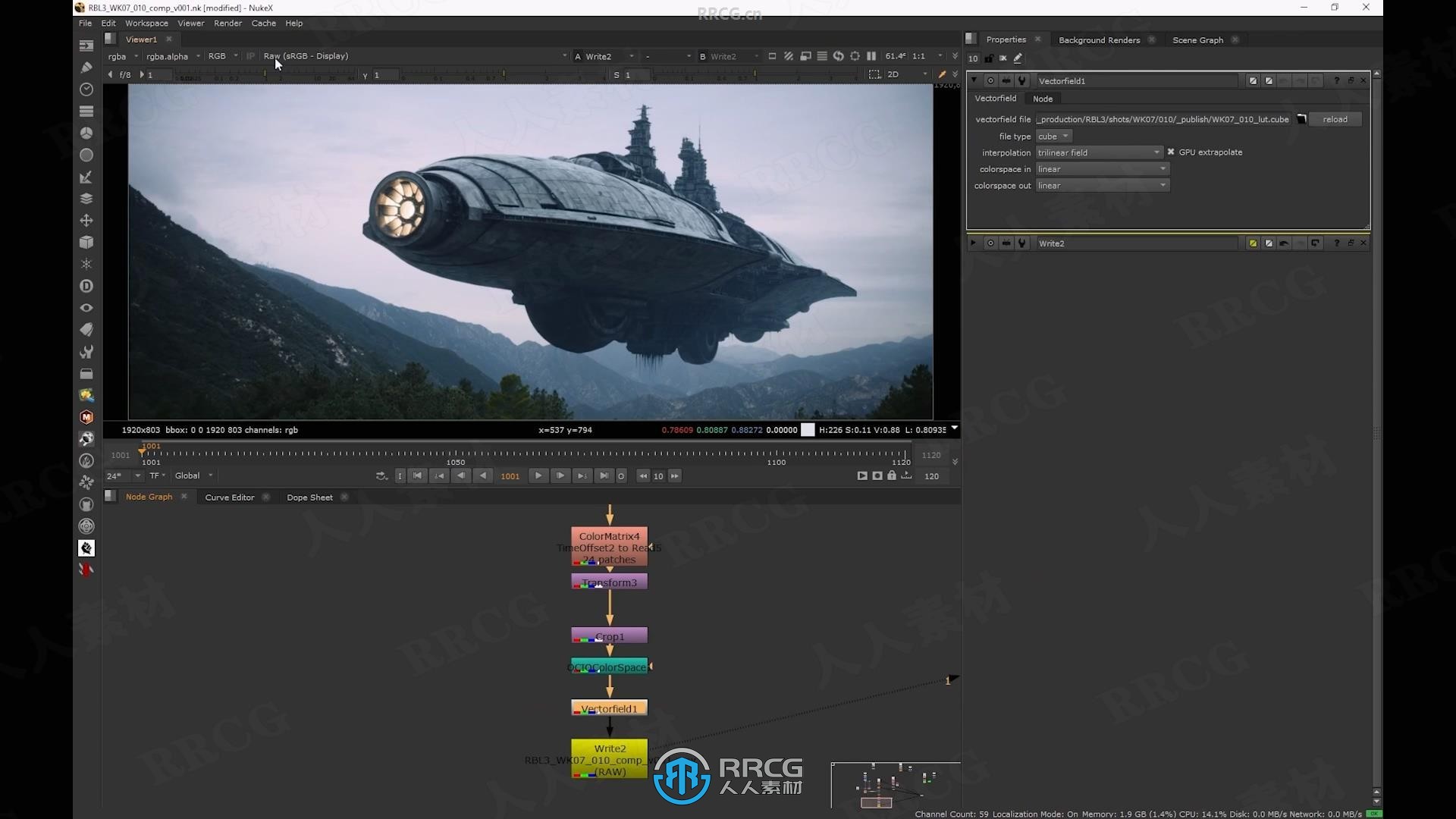Toggle the Write2 node center button

tap(990, 243)
